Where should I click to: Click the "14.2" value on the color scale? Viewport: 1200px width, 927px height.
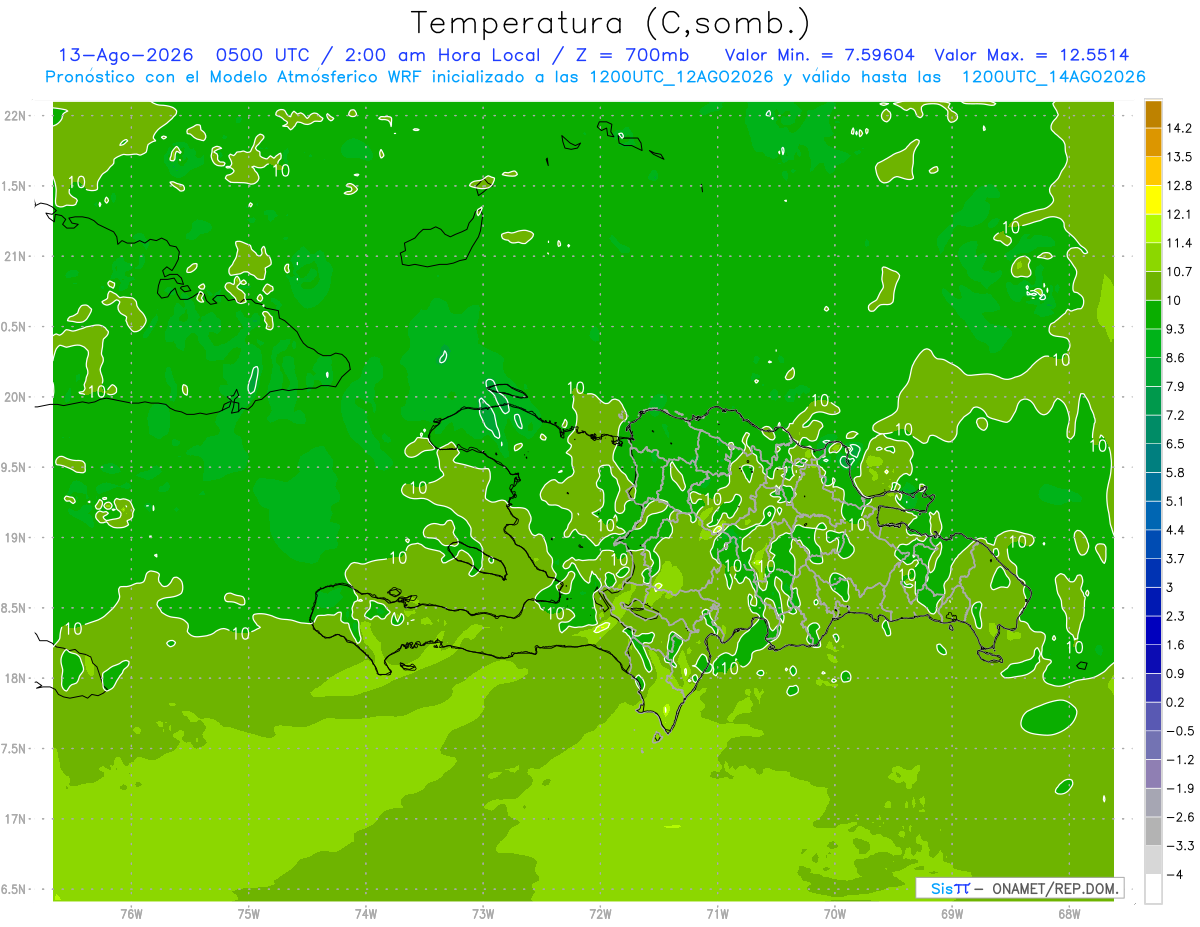click(x=1179, y=128)
